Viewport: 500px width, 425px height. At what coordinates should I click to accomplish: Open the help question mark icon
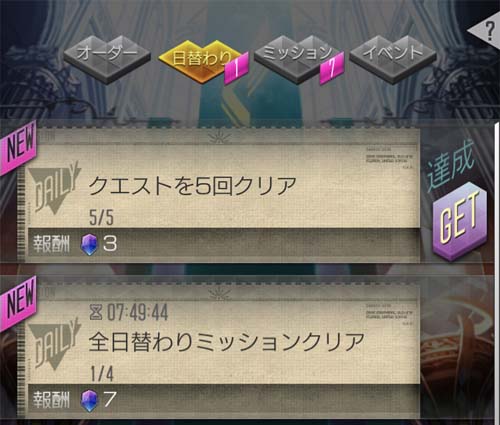click(x=488, y=31)
